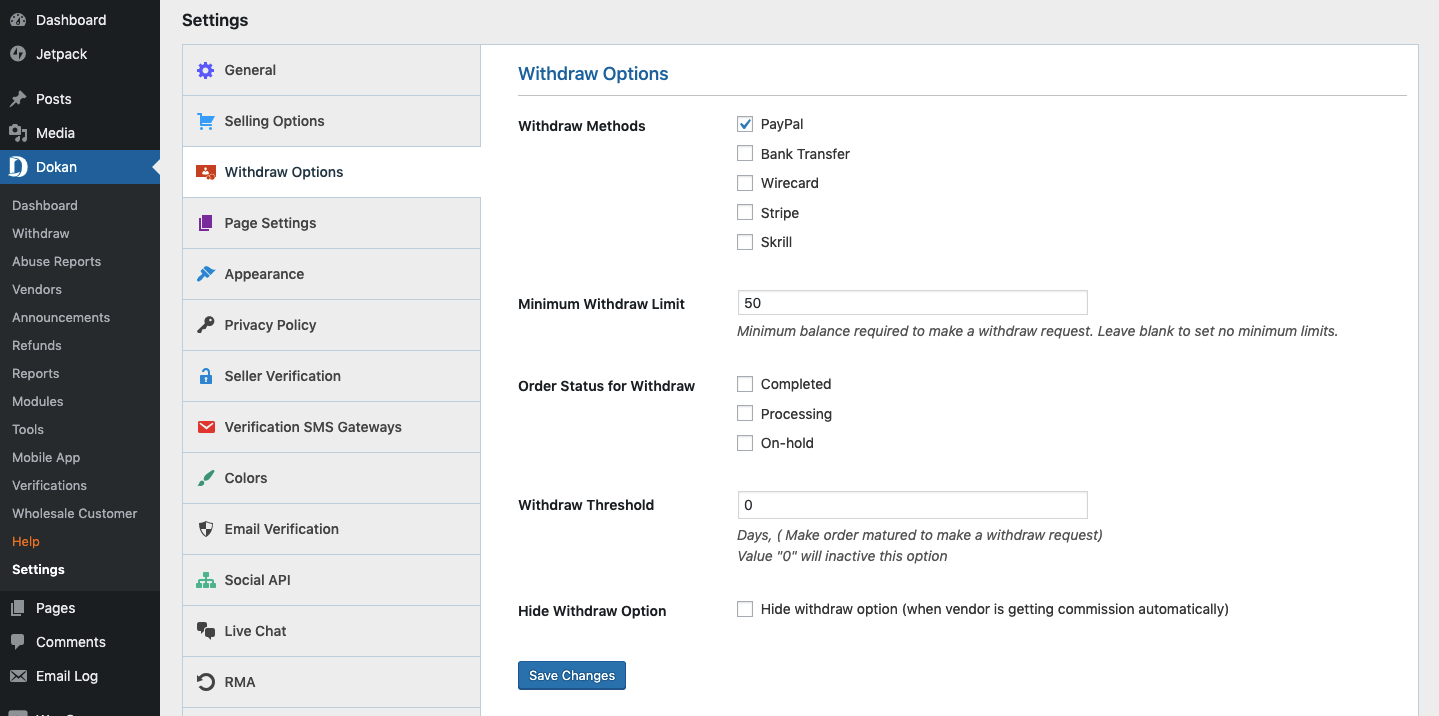The height and width of the screenshot is (716, 1439).
Task: Click the shopping cart icon for Selling Options
Action: [x=206, y=121]
